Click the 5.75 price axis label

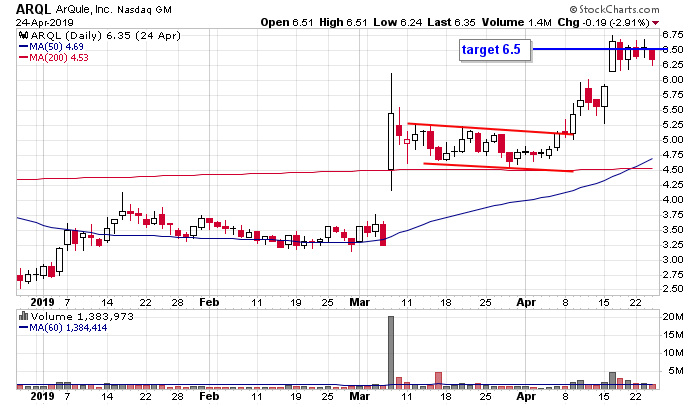coord(673,95)
